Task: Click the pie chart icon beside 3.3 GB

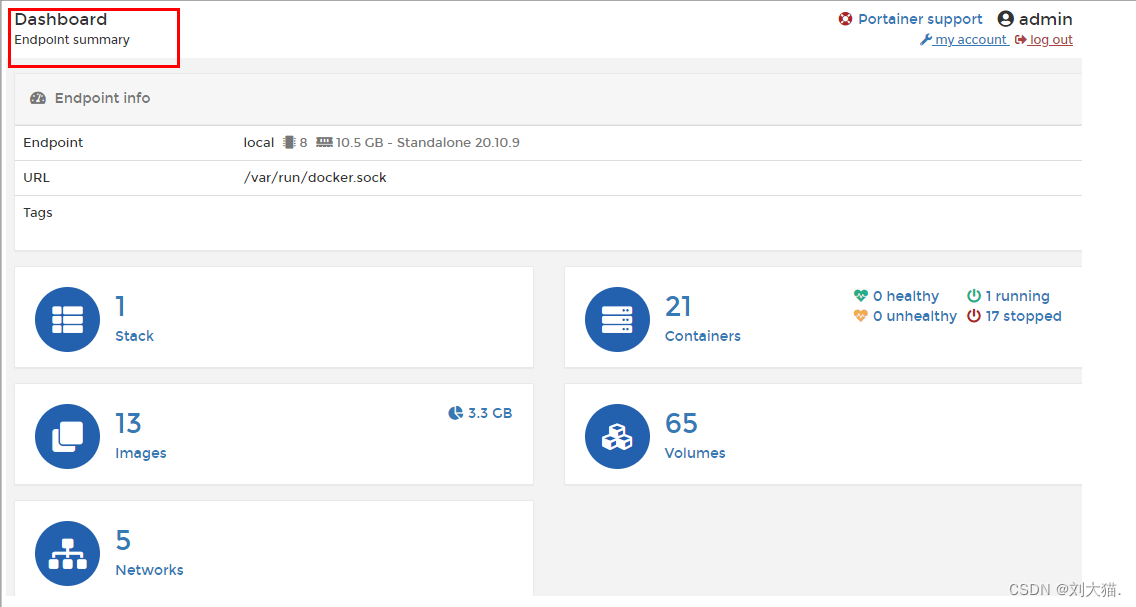Action: 456,413
